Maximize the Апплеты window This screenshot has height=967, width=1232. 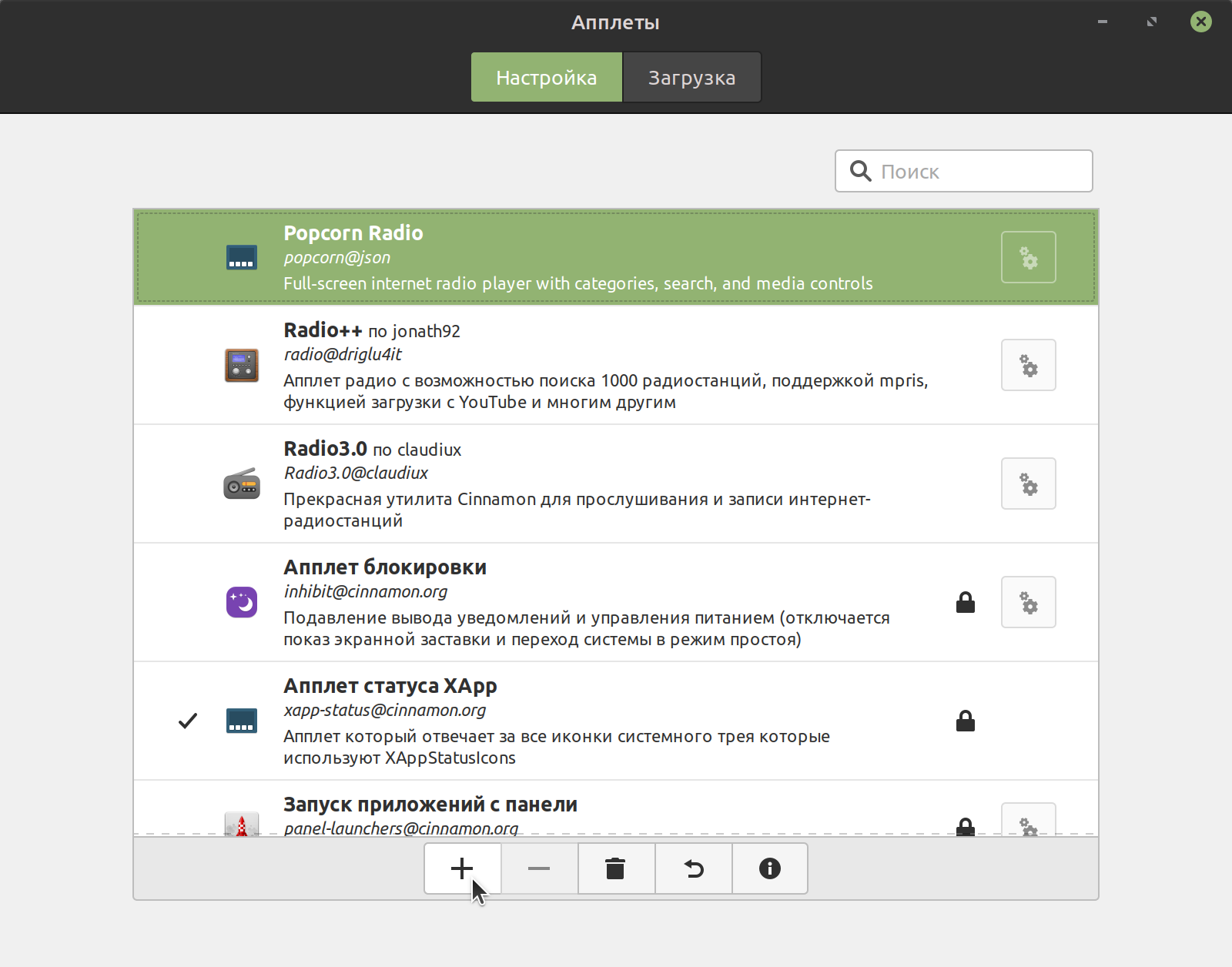(1152, 22)
